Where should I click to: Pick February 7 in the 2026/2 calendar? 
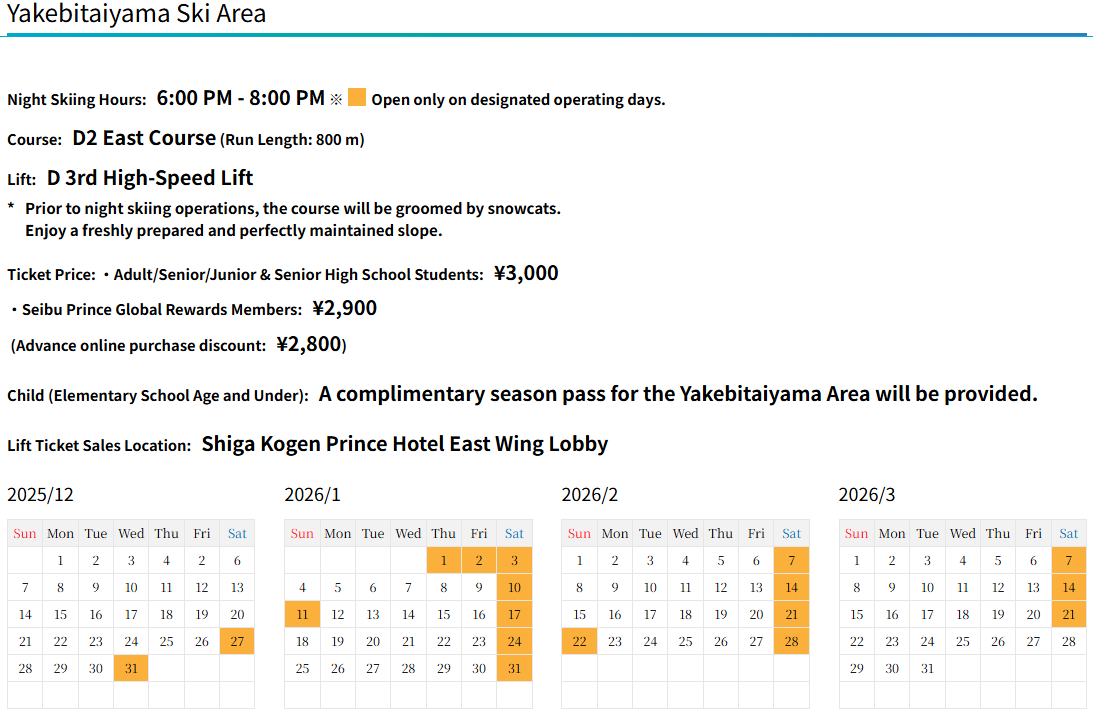click(791, 560)
